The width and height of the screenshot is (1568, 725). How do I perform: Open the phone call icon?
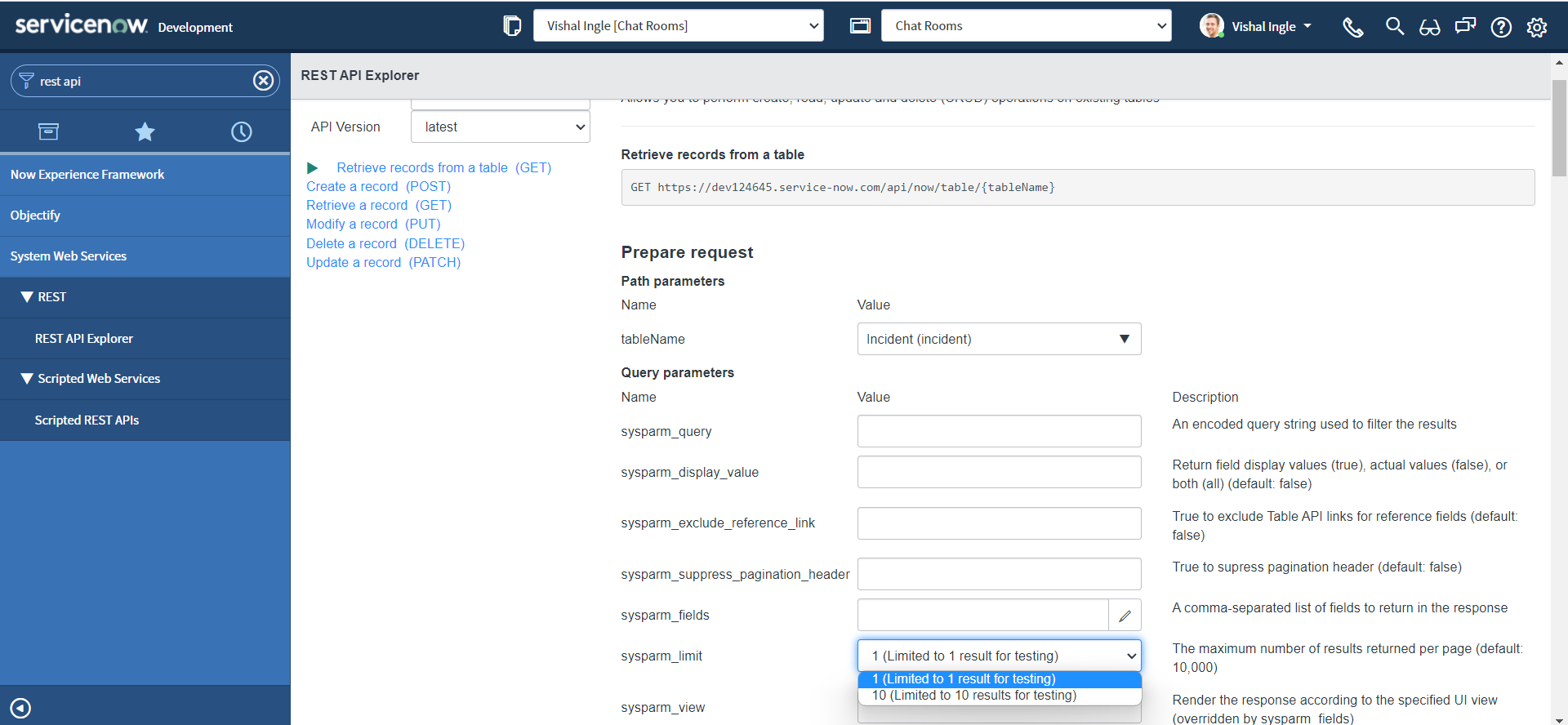click(x=1353, y=27)
